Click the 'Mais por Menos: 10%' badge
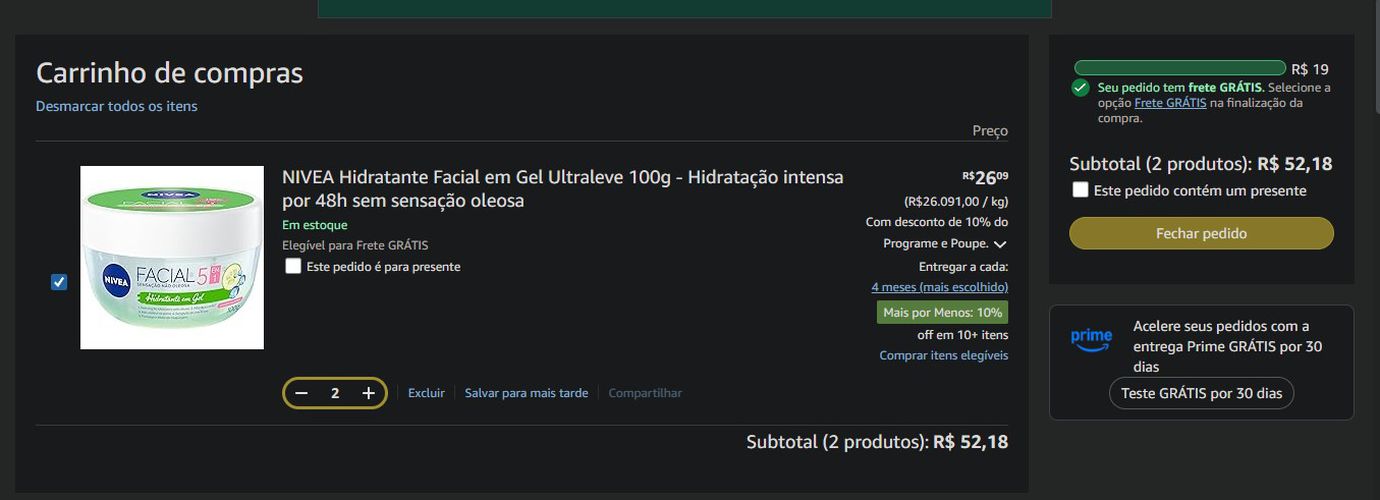1380x500 pixels. [x=942, y=312]
